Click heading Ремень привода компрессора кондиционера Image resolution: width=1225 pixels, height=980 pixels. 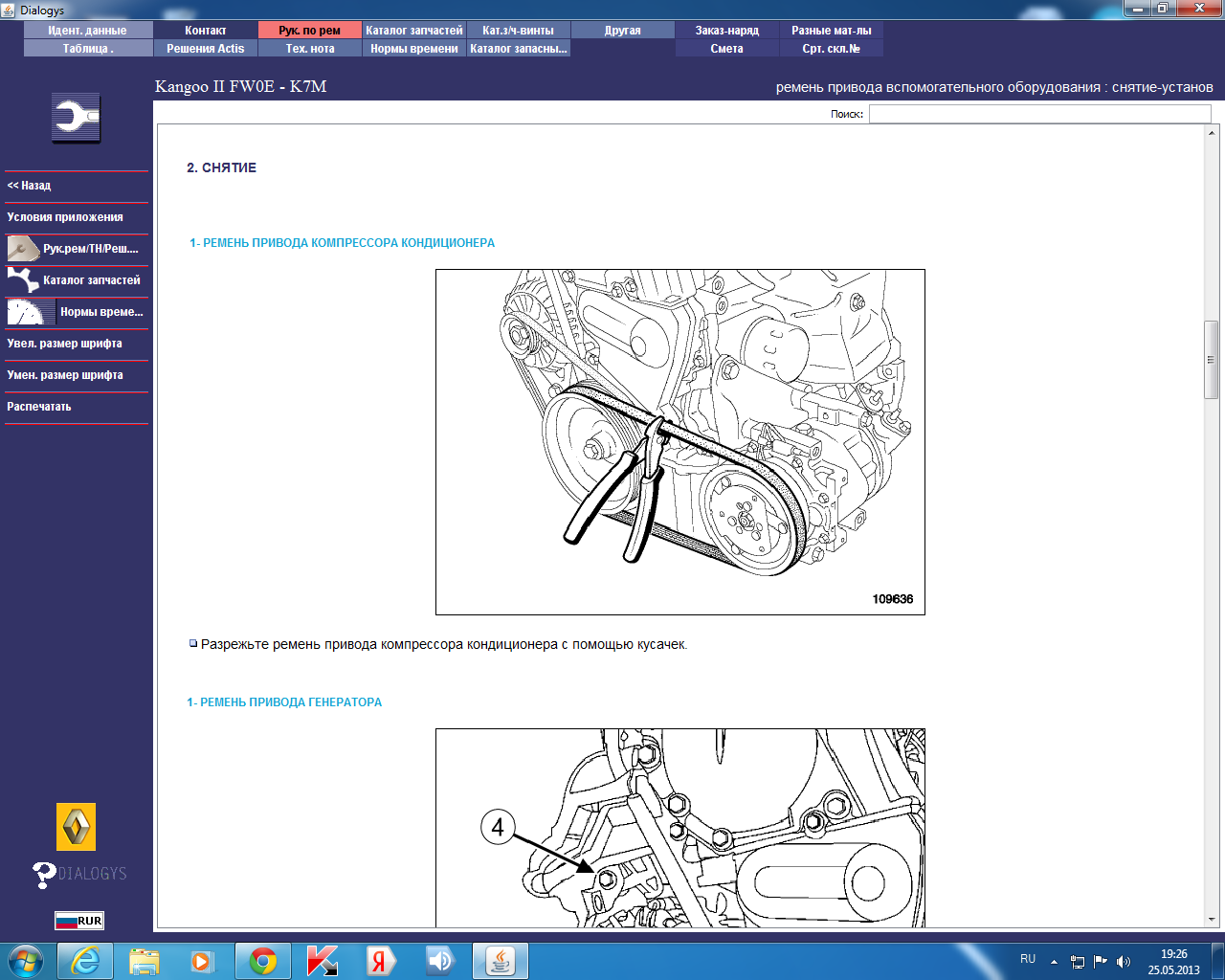(x=343, y=243)
